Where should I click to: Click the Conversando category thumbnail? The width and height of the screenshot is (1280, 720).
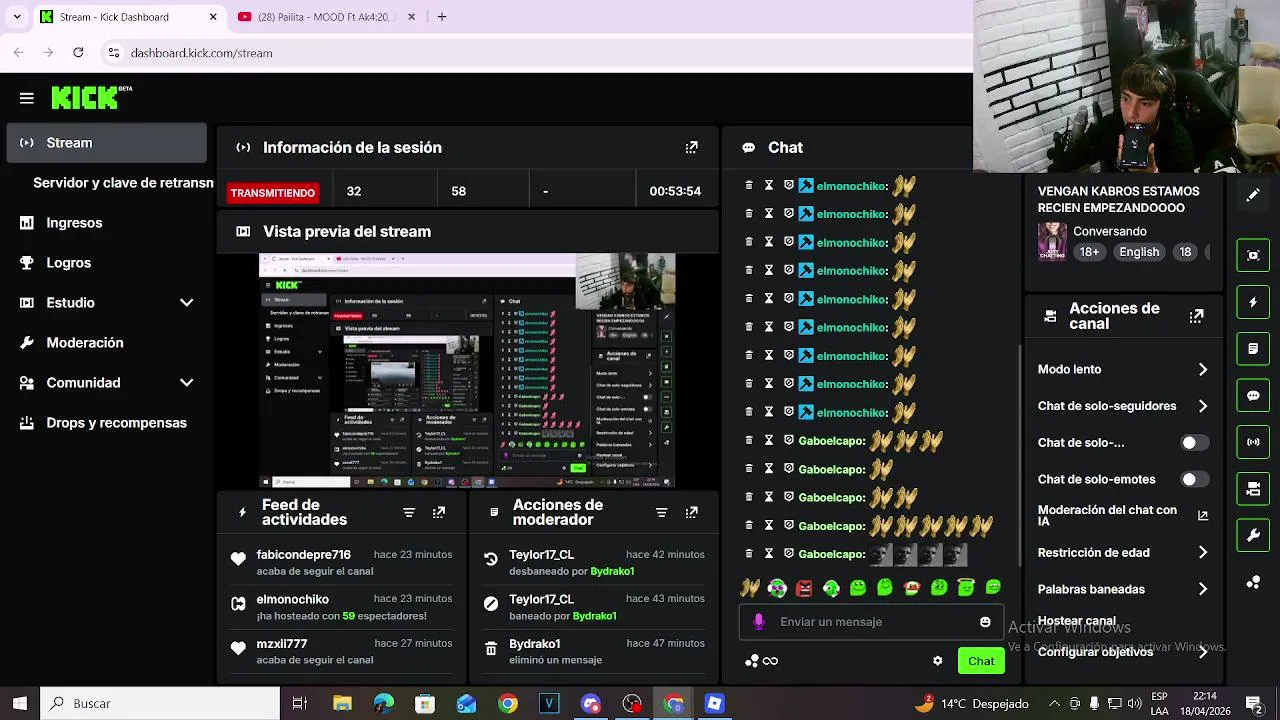coord(1052,242)
